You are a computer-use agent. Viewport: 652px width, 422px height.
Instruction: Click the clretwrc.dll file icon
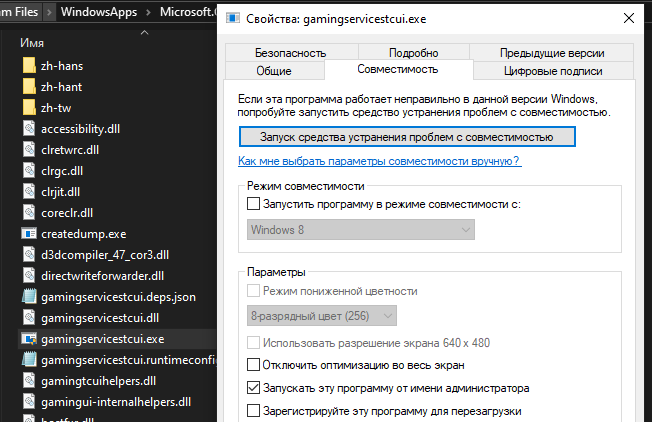click(29, 150)
